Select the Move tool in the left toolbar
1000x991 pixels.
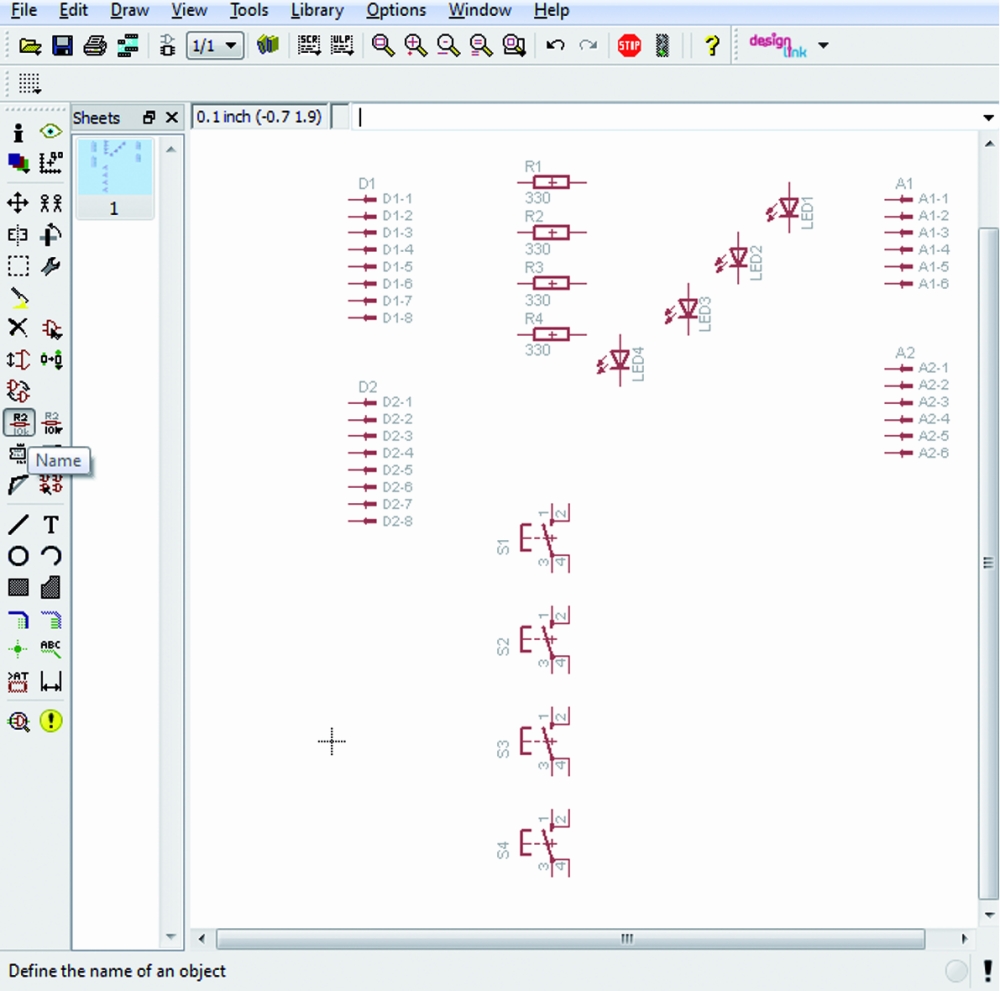18,203
